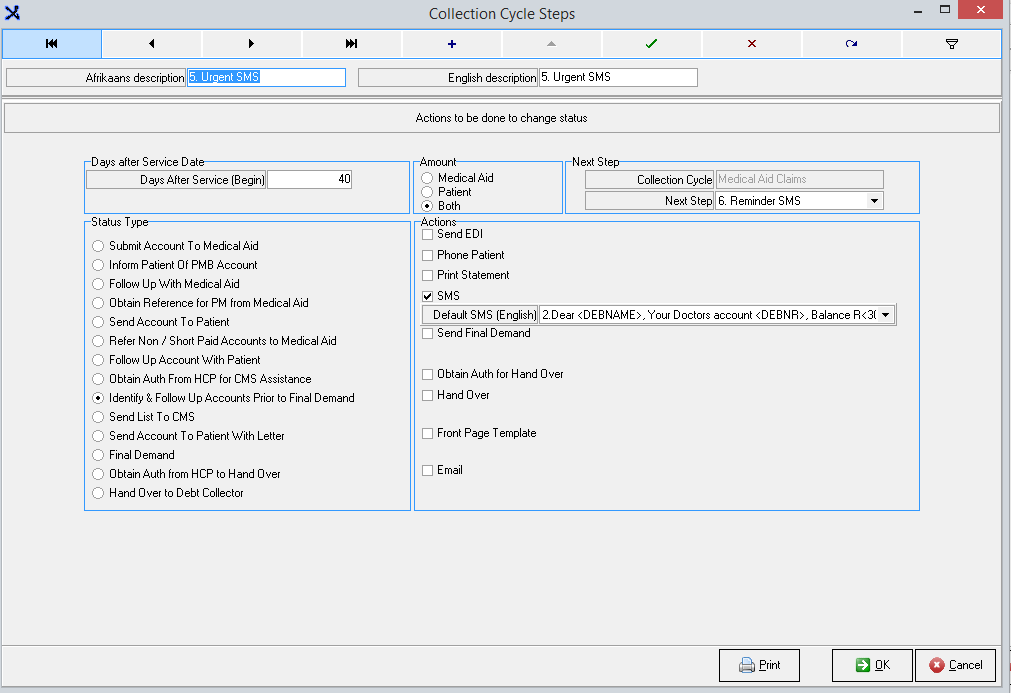Image resolution: width=1011 pixels, height=693 pixels.
Task: Uncheck the SMS action checkbox
Action: click(428, 296)
